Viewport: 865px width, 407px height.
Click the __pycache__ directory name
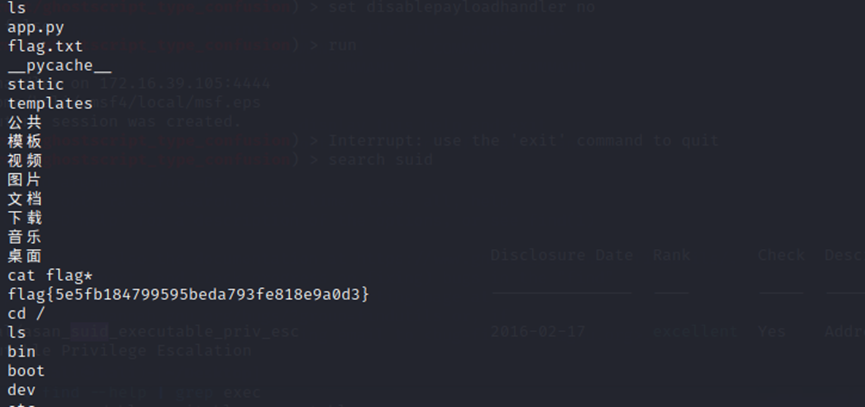pyautogui.click(x=60, y=66)
